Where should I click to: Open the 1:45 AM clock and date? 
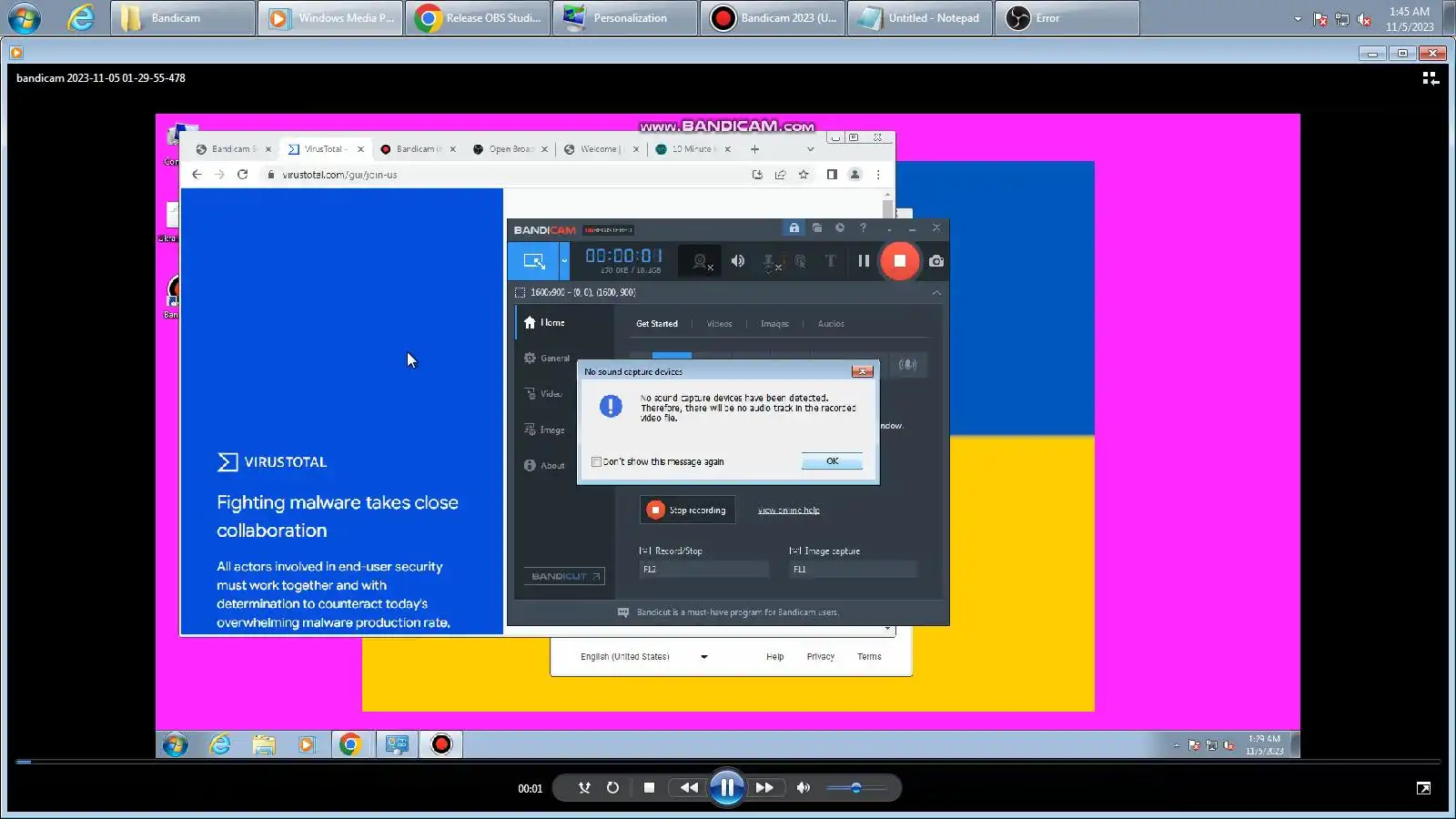[x=1410, y=19]
